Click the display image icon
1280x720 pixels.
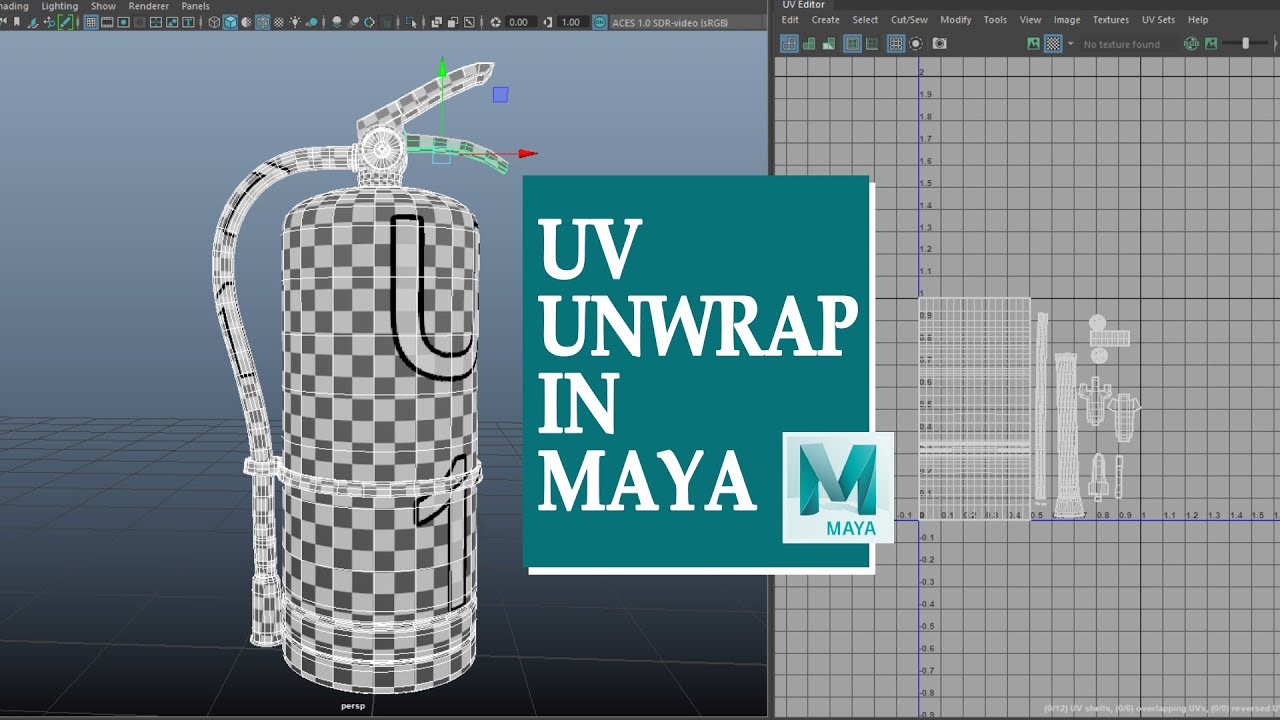click(1033, 43)
